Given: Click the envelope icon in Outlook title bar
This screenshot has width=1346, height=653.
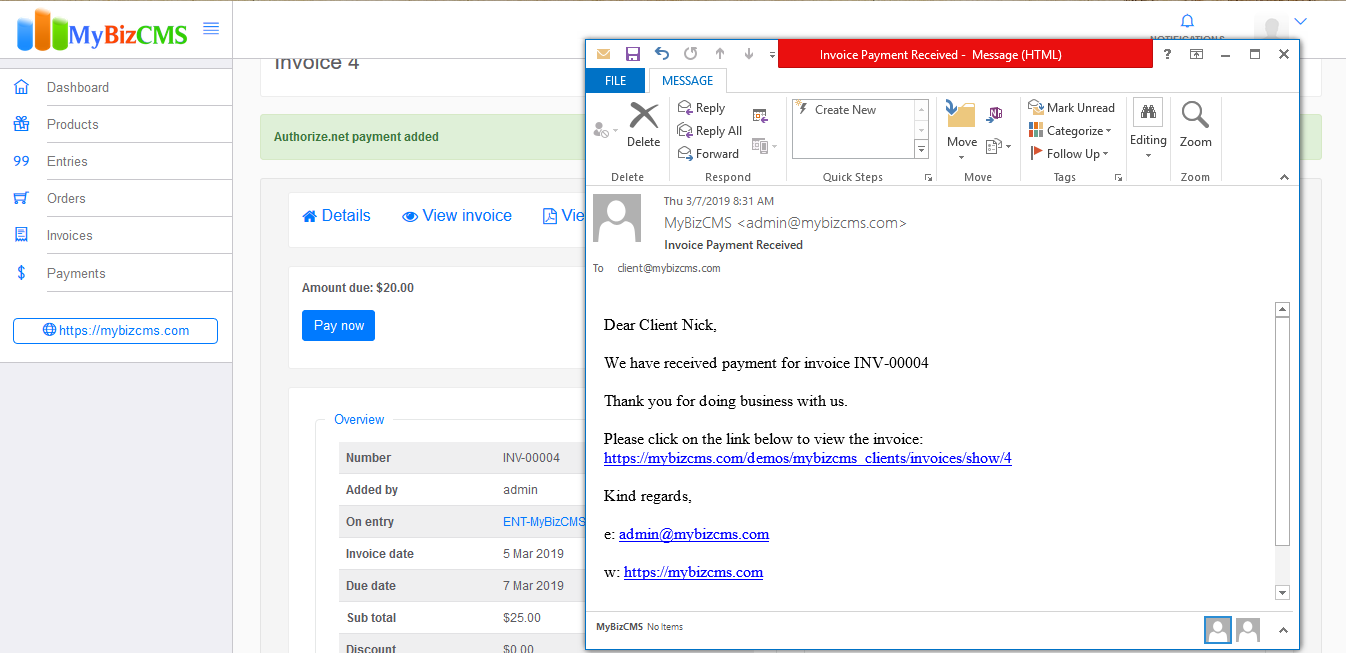Looking at the screenshot, I should coord(603,54).
